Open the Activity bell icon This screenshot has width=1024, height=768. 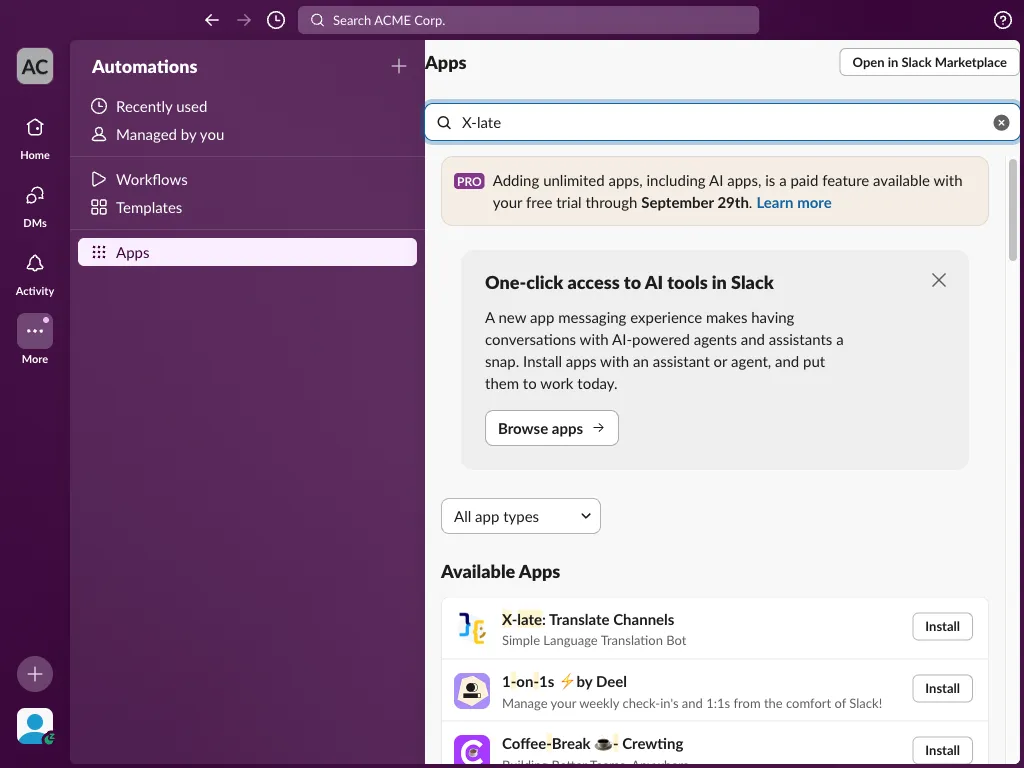click(35, 274)
